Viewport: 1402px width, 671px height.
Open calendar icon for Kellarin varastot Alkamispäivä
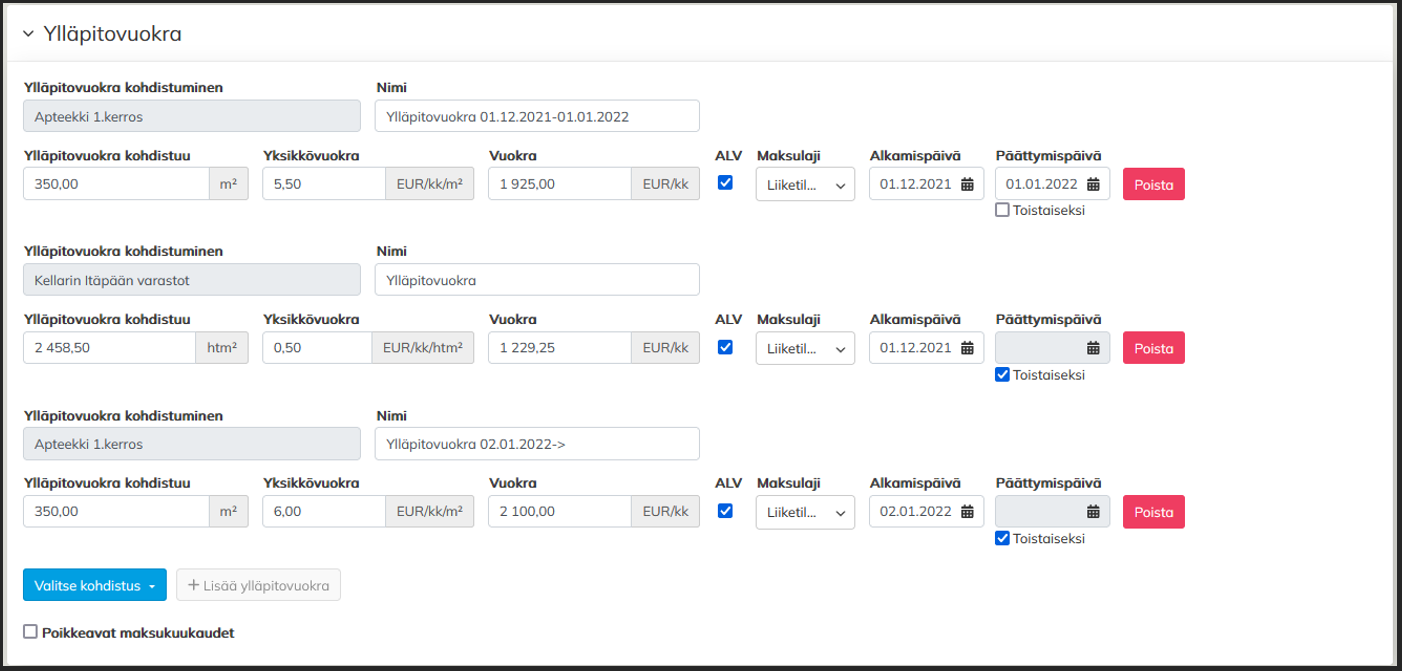point(967,348)
